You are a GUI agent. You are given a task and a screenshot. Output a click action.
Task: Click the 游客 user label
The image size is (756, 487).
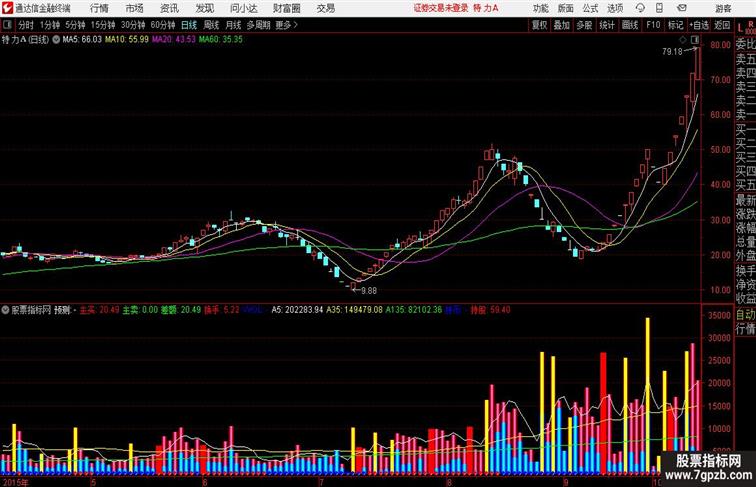click(723, 8)
